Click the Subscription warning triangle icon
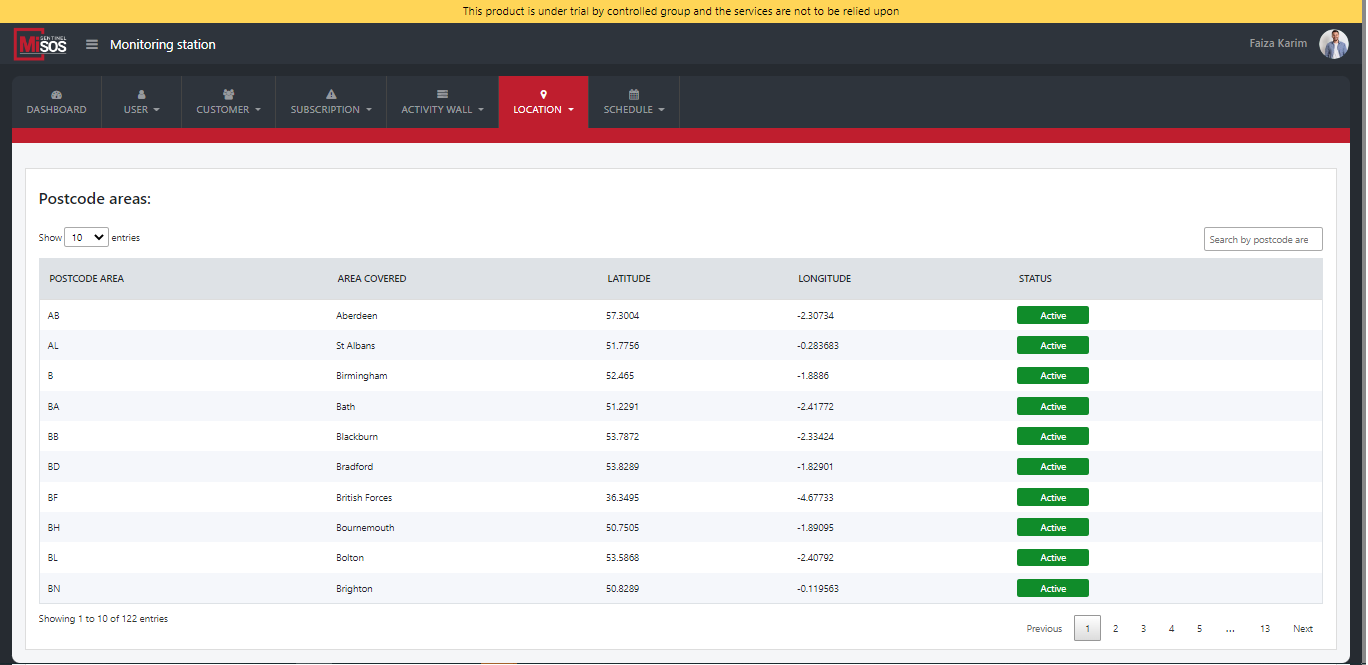Screen dimensions: 1368x665 331,95
